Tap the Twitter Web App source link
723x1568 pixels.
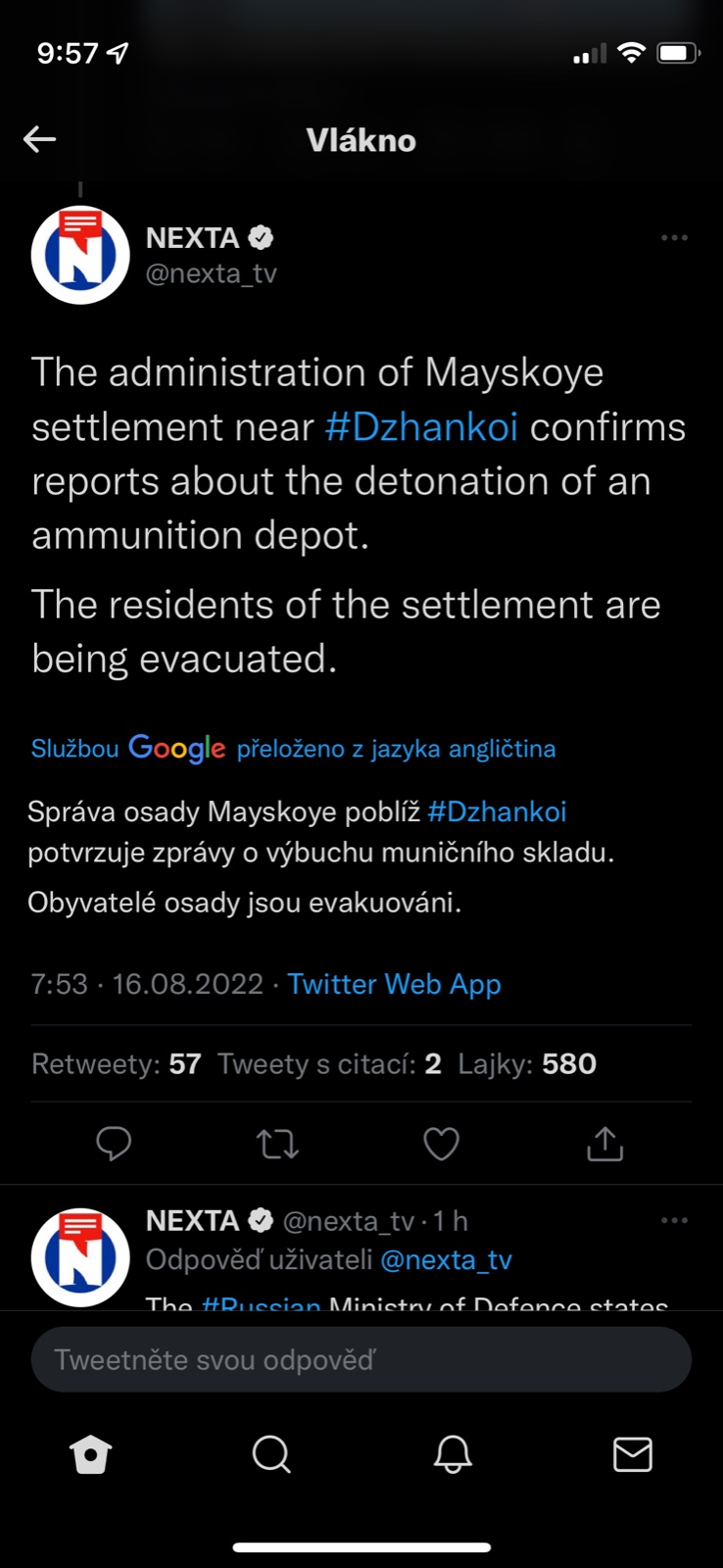pyautogui.click(x=394, y=984)
